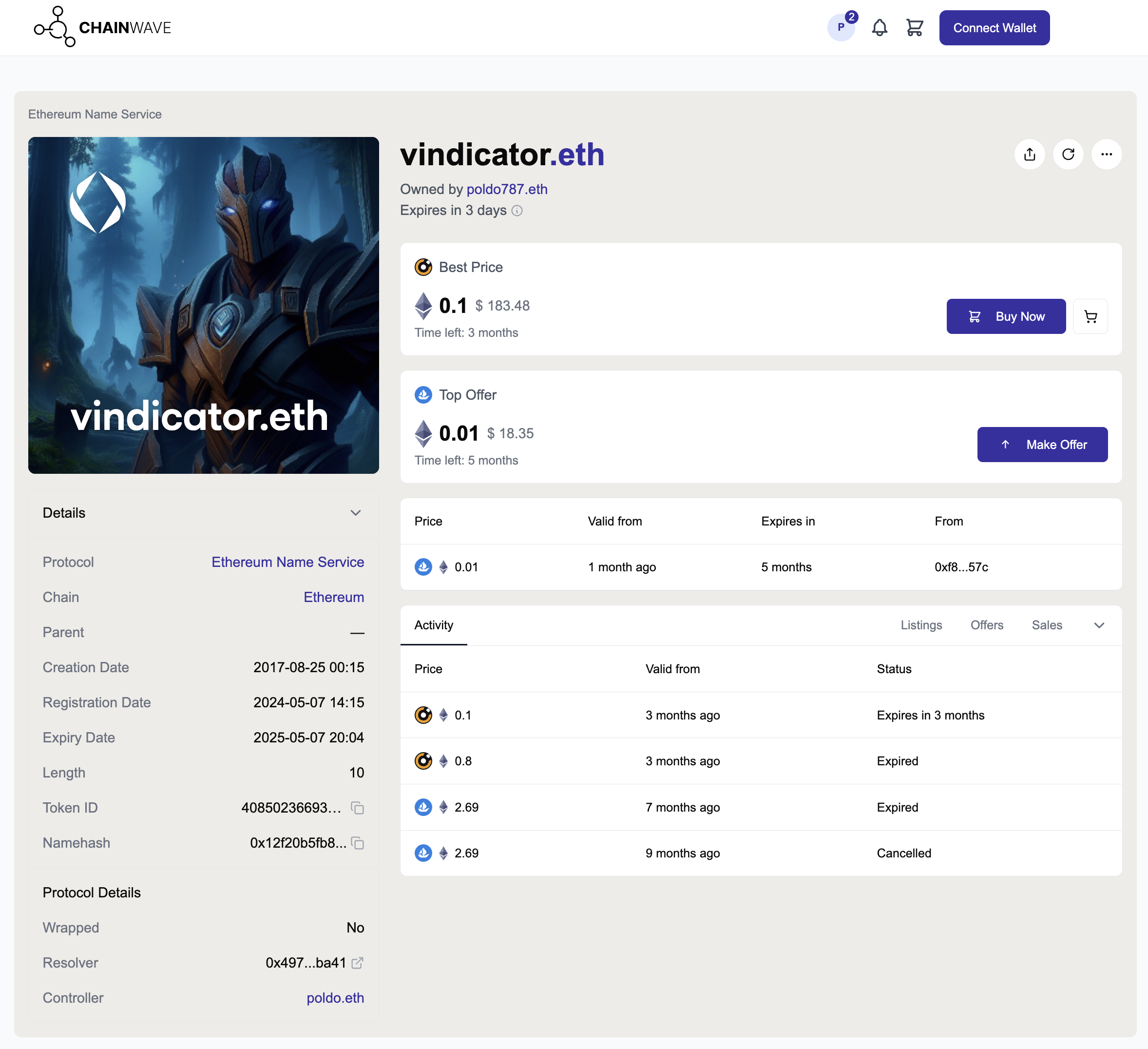This screenshot has height=1049, width=1148.
Task: Click the vindicator.eth page title
Action: 502,155
